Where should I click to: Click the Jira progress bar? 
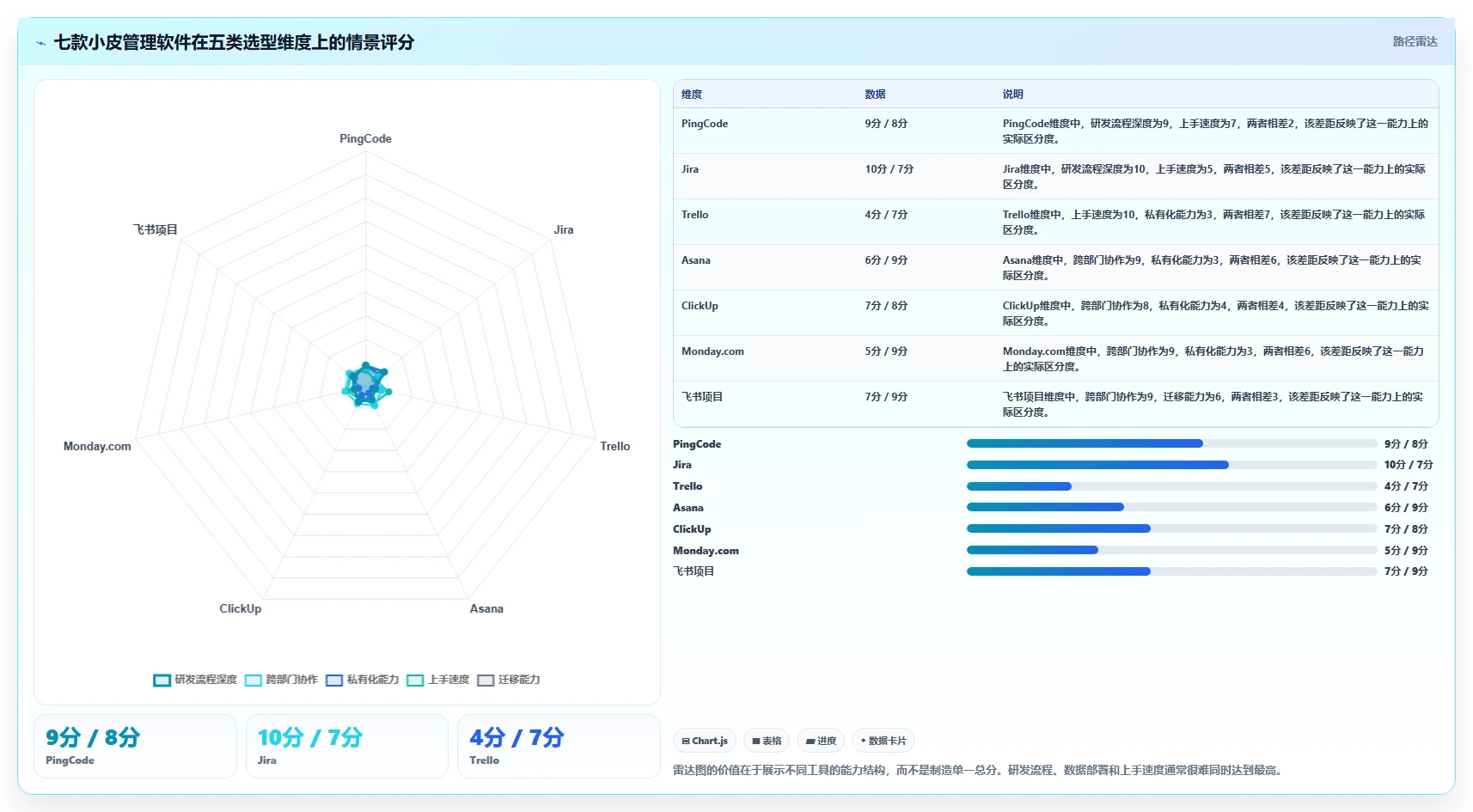pos(1171,465)
